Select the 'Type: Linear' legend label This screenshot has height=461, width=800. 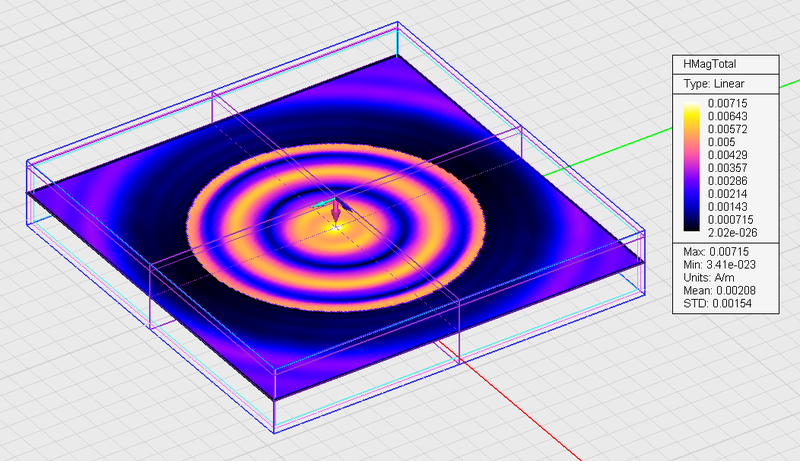pyautogui.click(x=713, y=84)
